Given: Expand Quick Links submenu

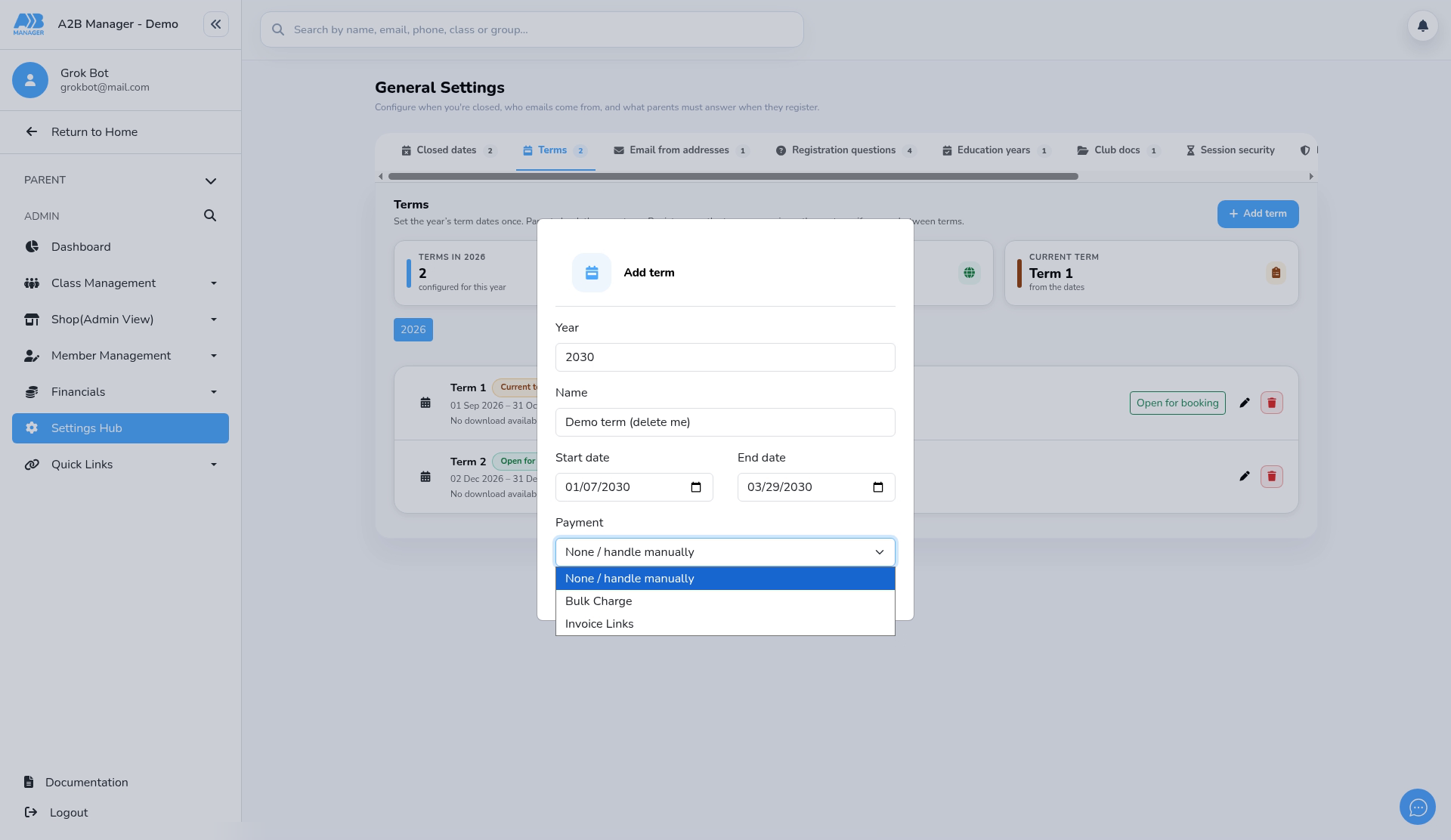Looking at the screenshot, I should pos(214,465).
